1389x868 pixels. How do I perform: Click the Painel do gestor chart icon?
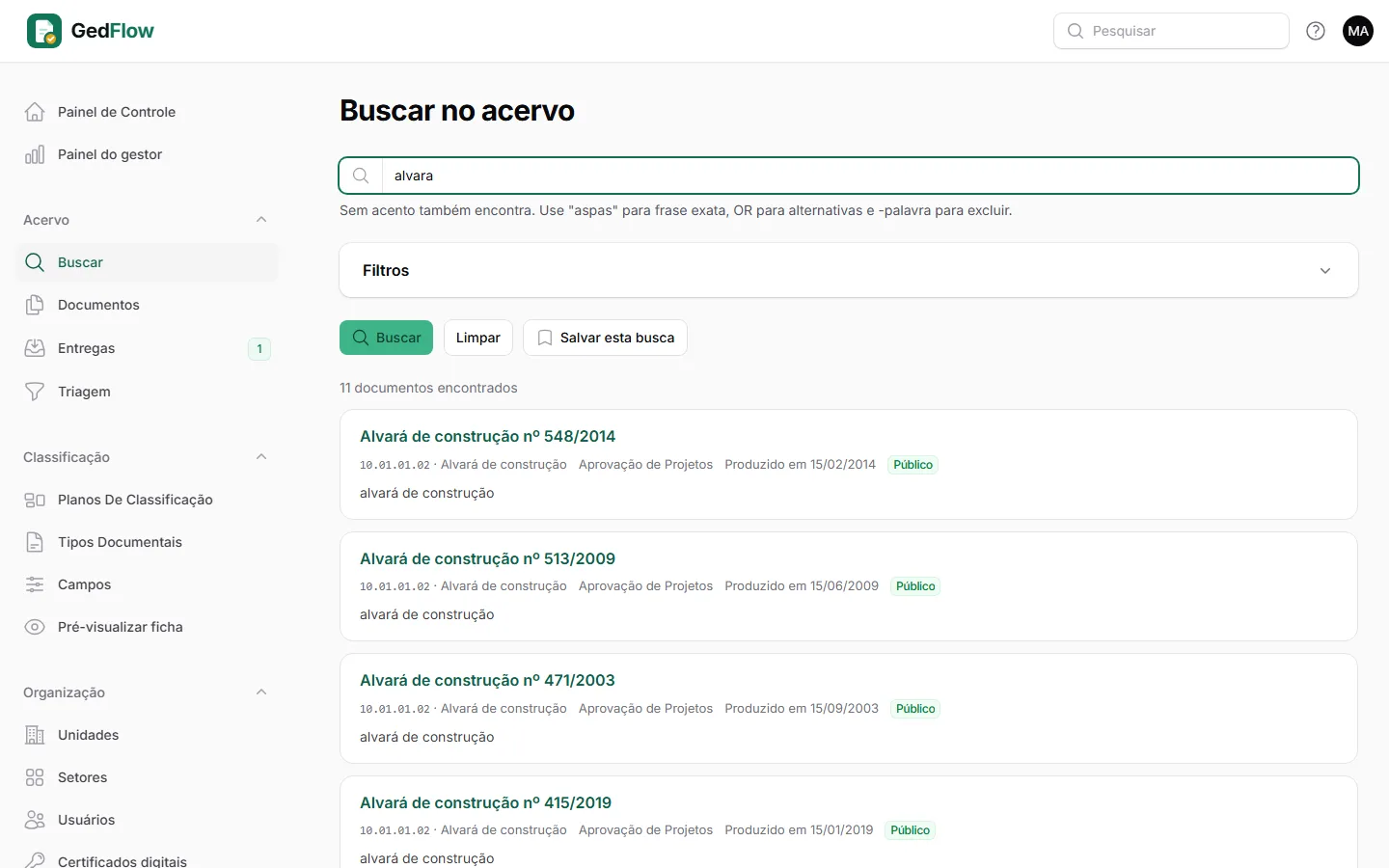[x=35, y=154]
